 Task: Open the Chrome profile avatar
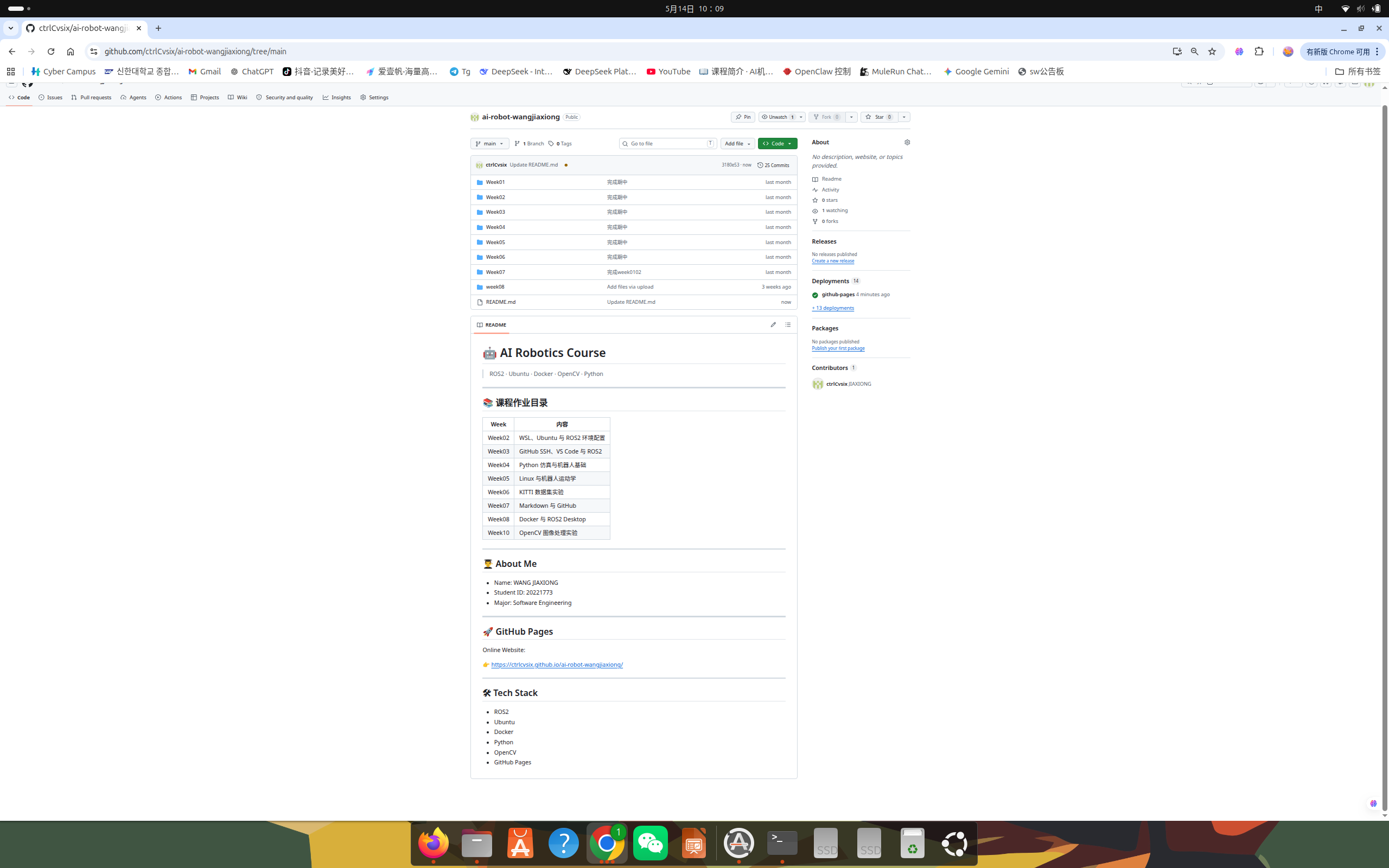pos(1288,52)
